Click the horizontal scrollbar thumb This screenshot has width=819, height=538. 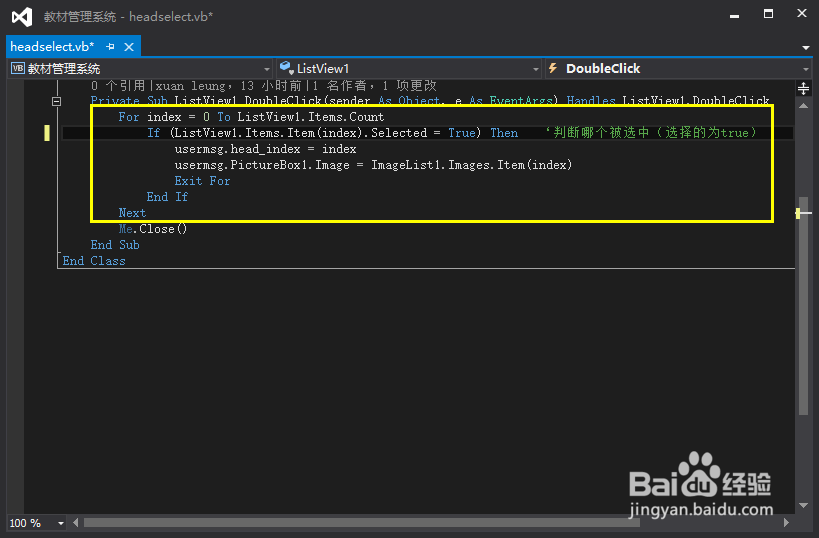coord(361,522)
